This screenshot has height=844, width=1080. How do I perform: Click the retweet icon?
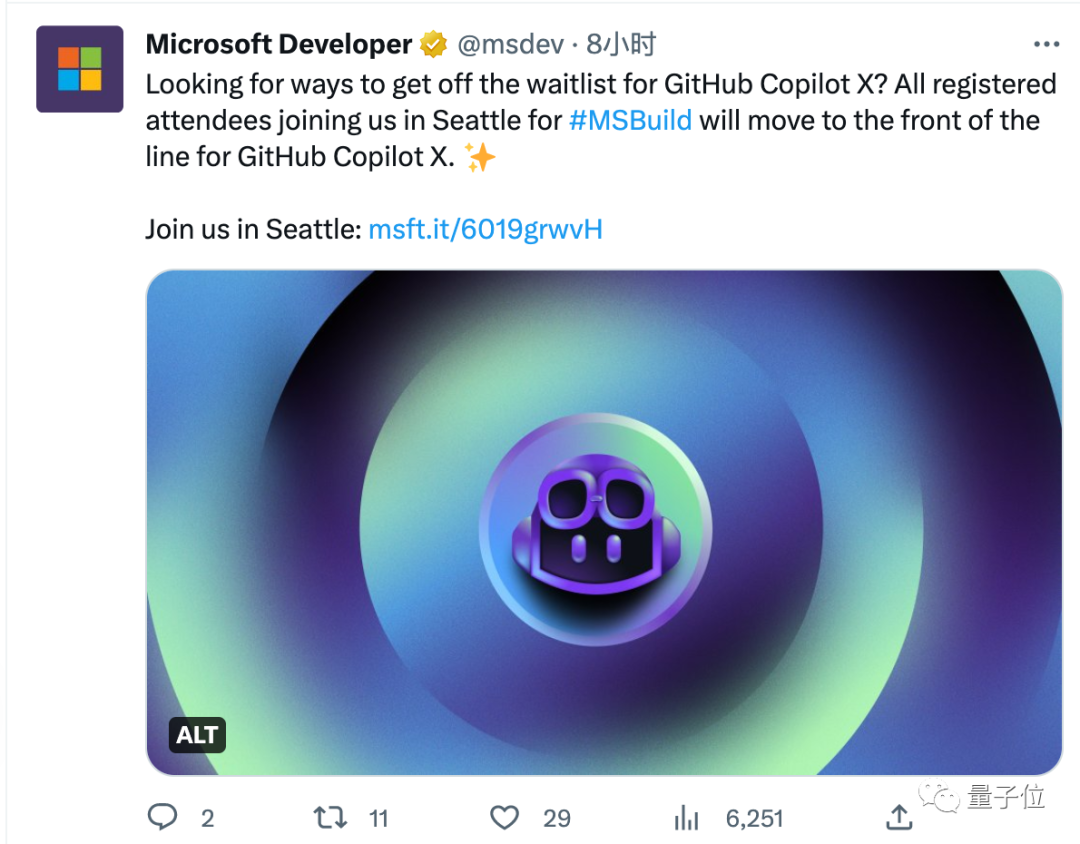pyautogui.click(x=329, y=818)
